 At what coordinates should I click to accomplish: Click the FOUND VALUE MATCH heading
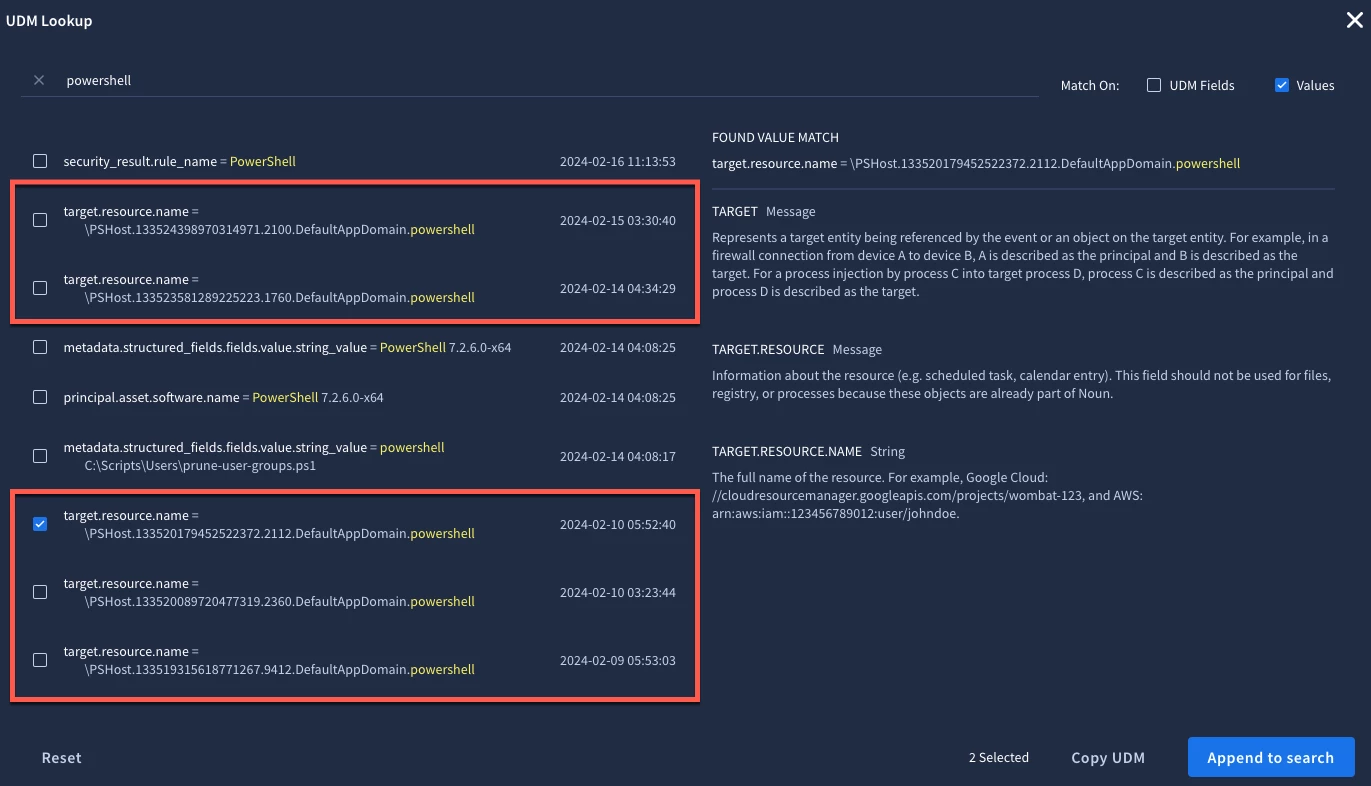775,138
